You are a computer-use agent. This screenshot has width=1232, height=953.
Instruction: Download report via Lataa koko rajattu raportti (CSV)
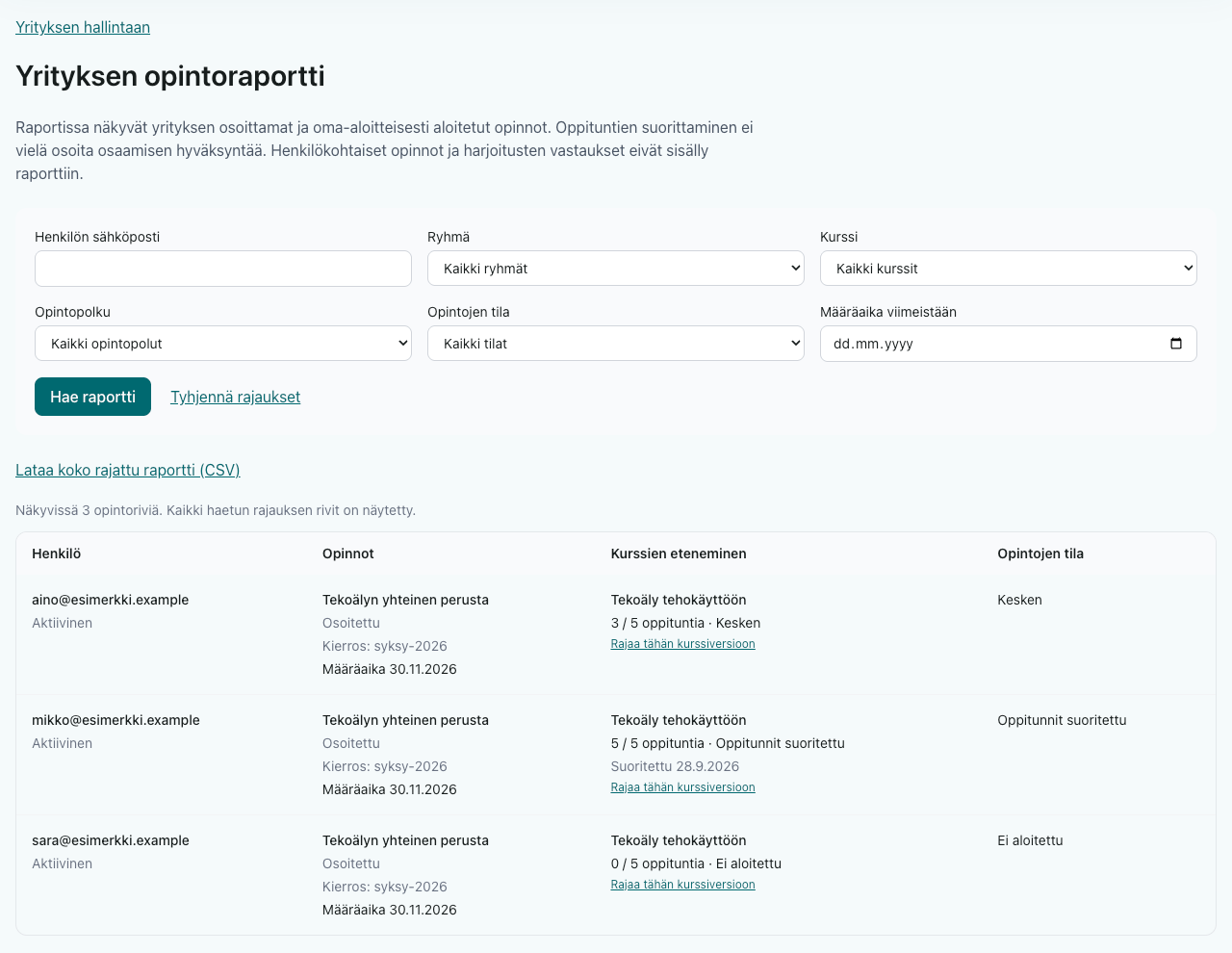click(128, 470)
